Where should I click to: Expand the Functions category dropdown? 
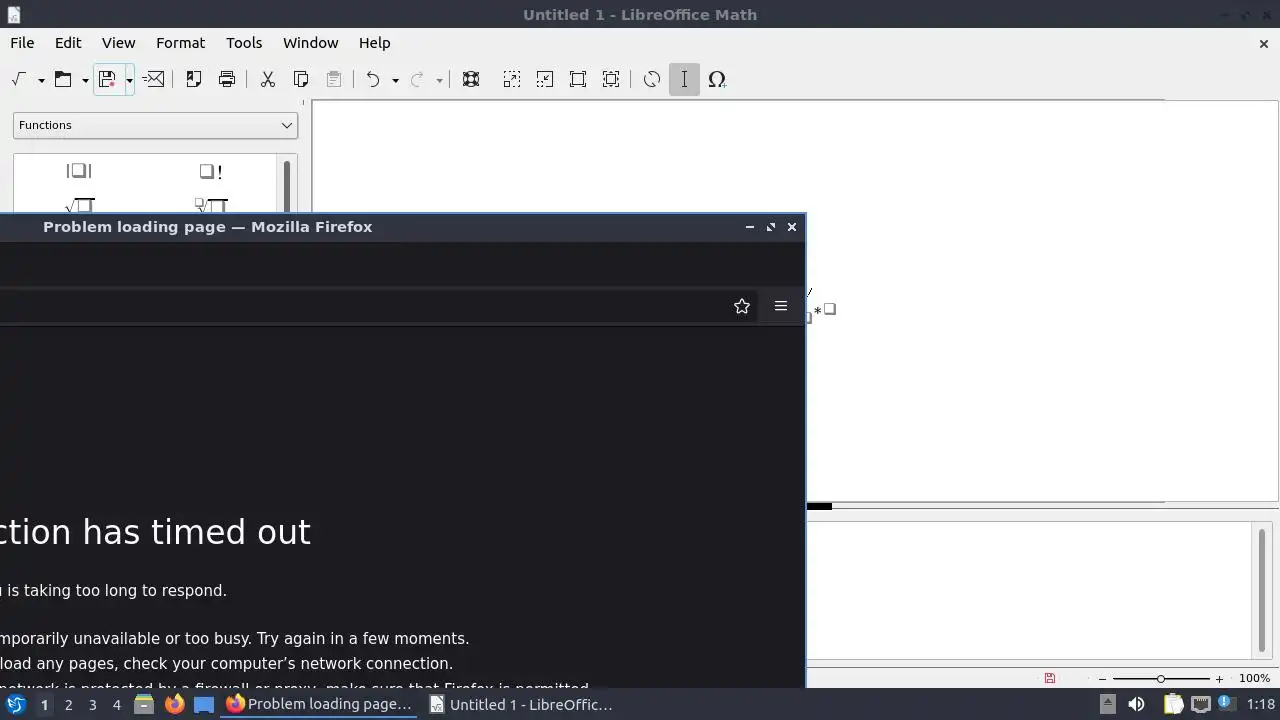click(x=156, y=125)
